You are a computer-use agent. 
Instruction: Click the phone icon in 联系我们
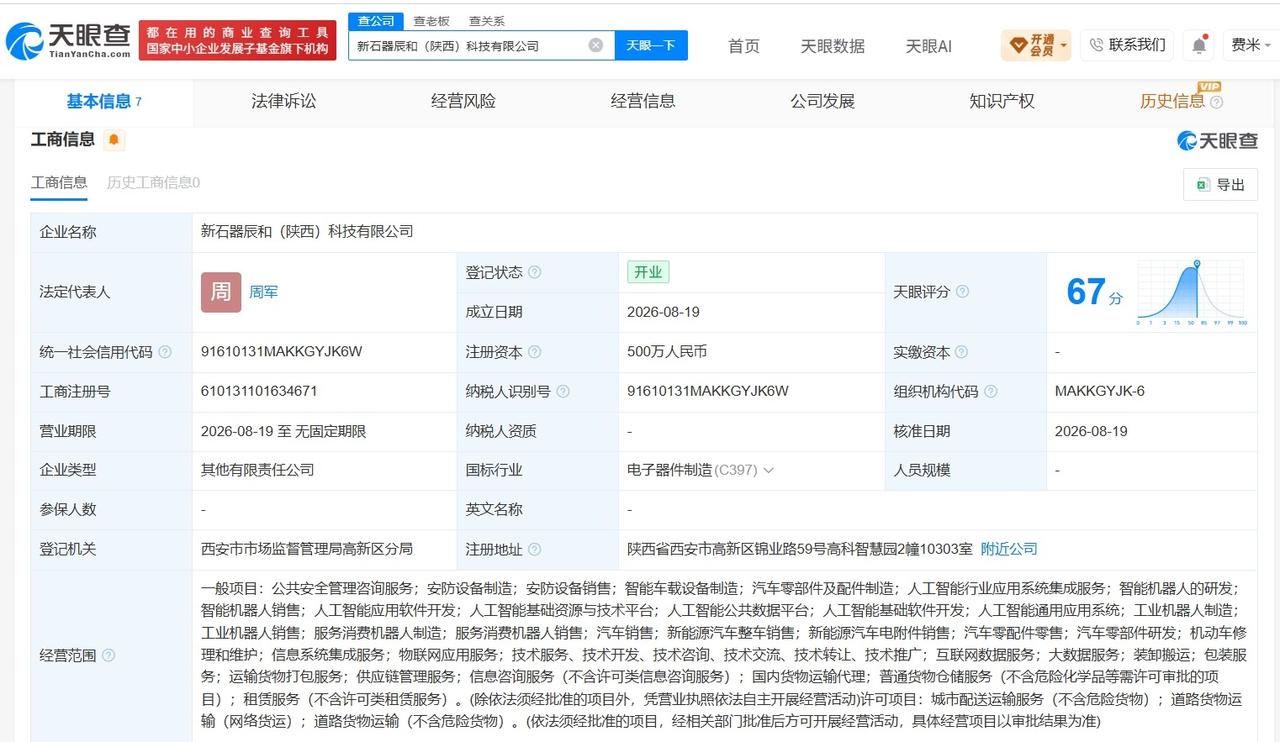coord(1096,45)
